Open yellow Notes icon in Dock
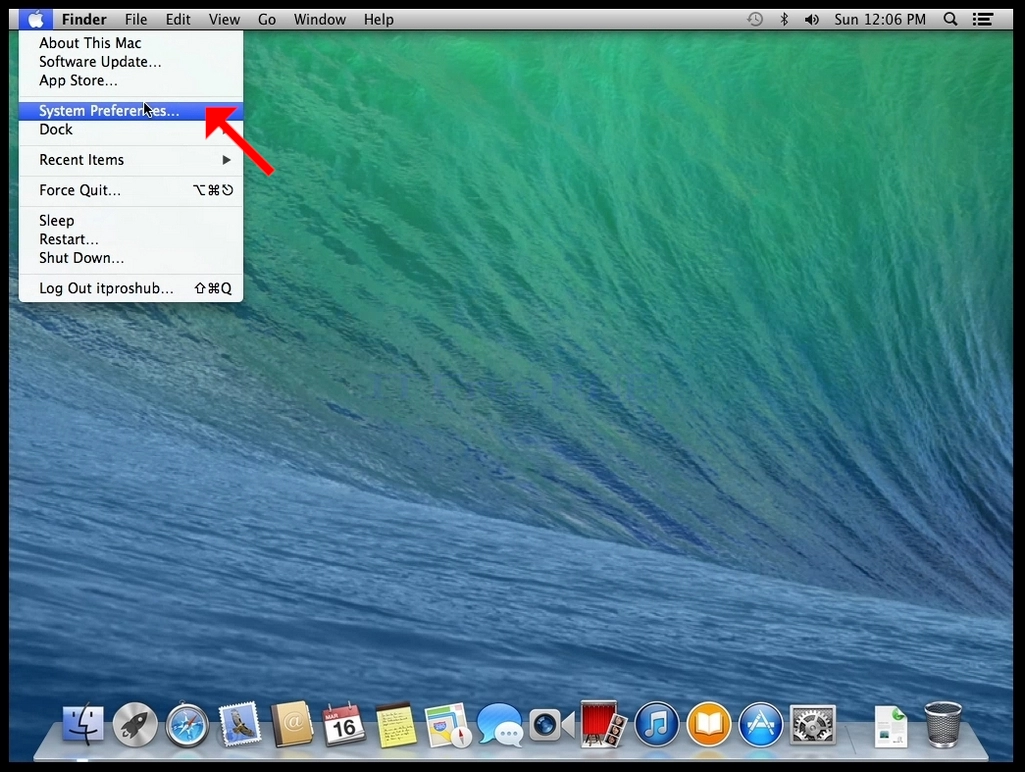 click(396, 725)
